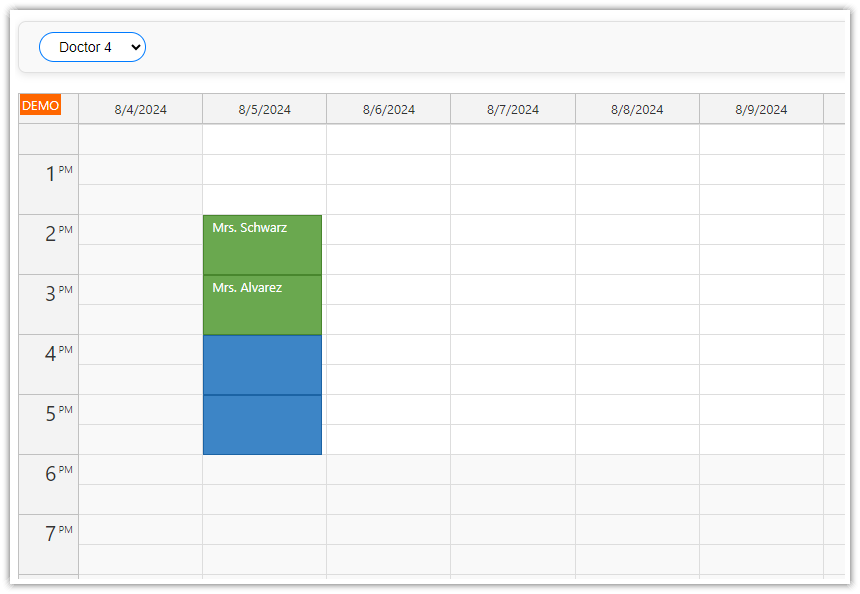
Task: Select the 8/4/2024 column header
Action: click(140, 109)
